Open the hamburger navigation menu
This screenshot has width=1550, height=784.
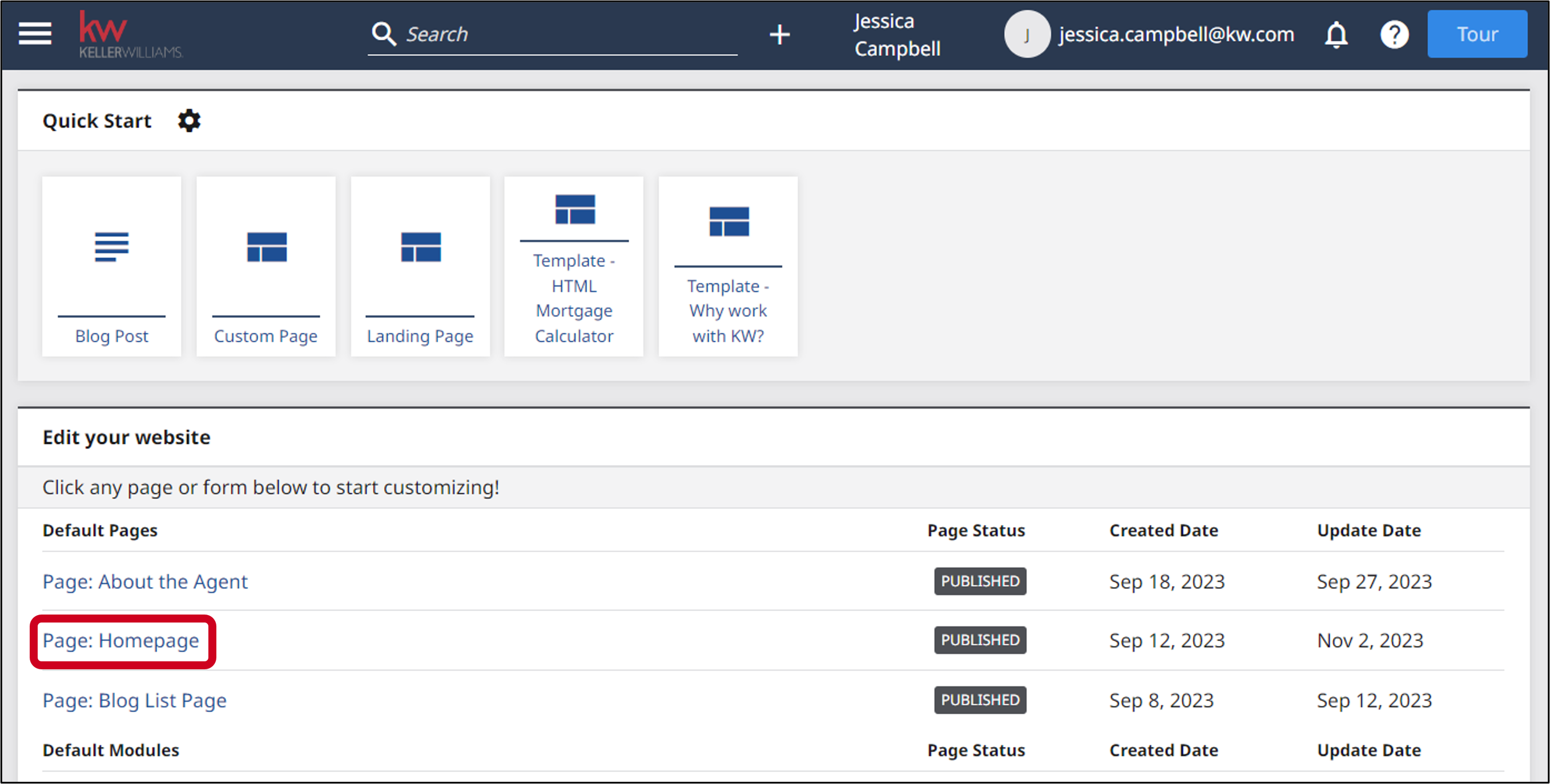(35, 34)
